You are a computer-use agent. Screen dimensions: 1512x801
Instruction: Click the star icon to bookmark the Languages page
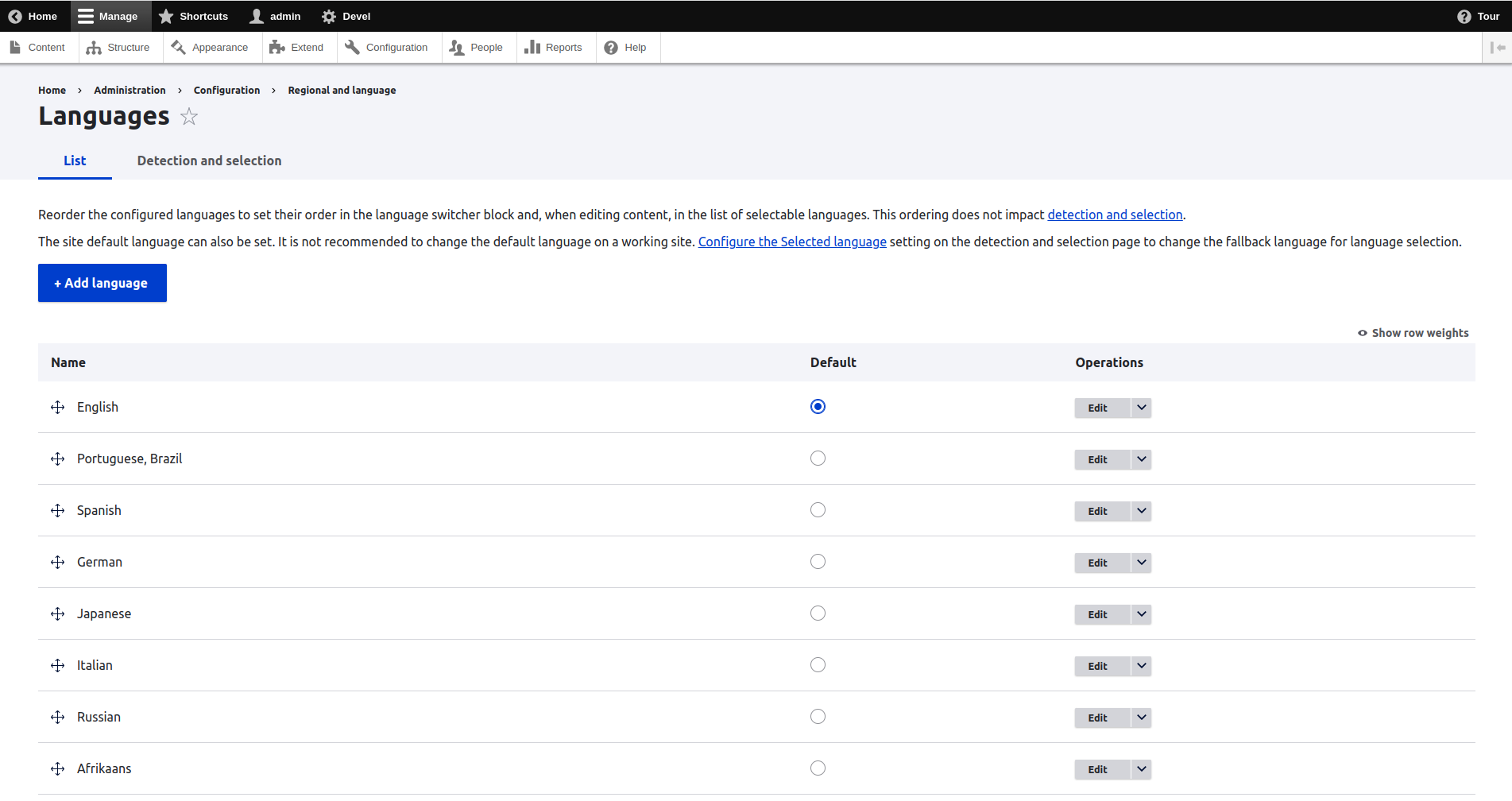click(x=189, y=117)
